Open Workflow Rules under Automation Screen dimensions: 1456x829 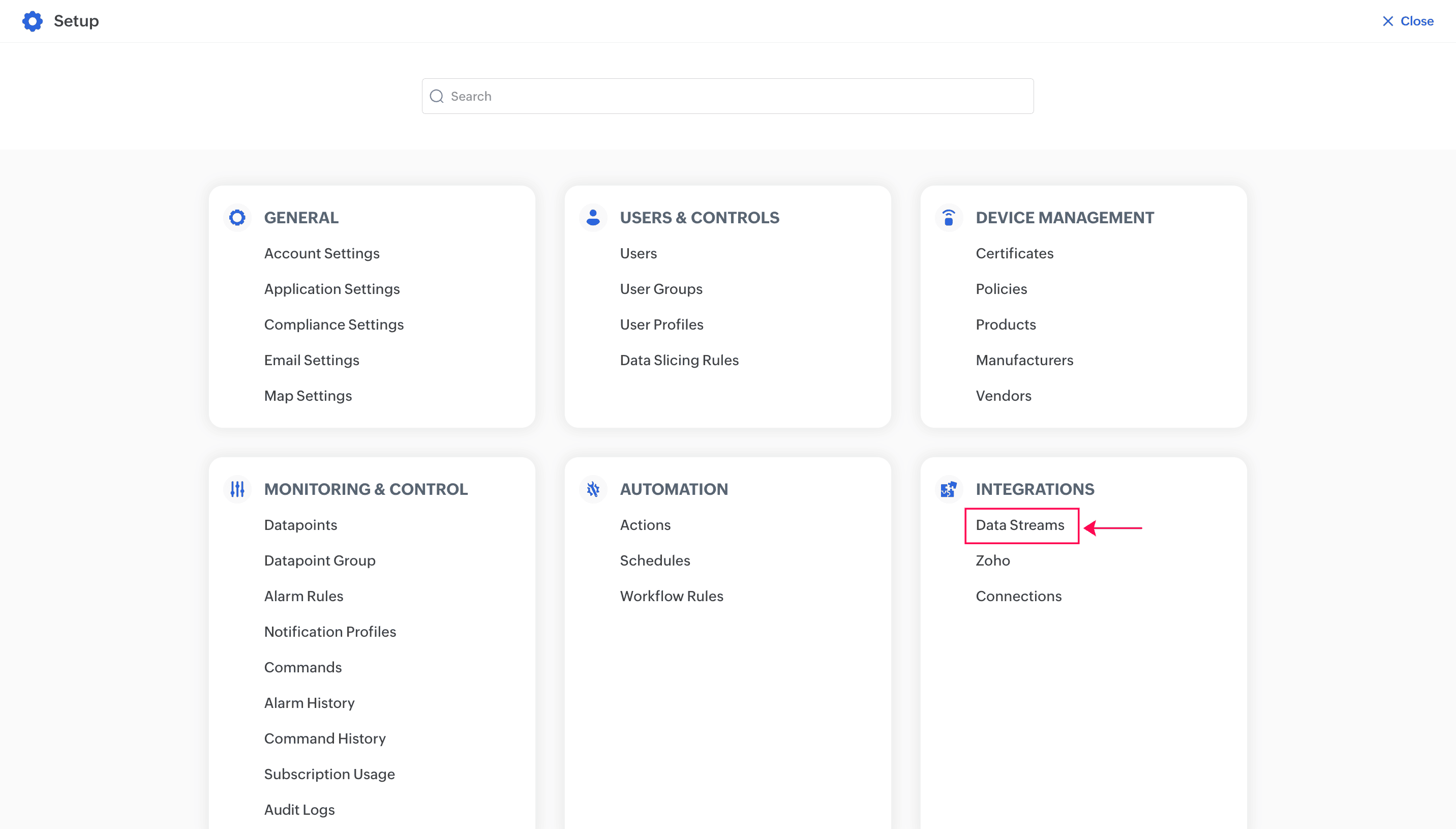click(x=672, y=596)
